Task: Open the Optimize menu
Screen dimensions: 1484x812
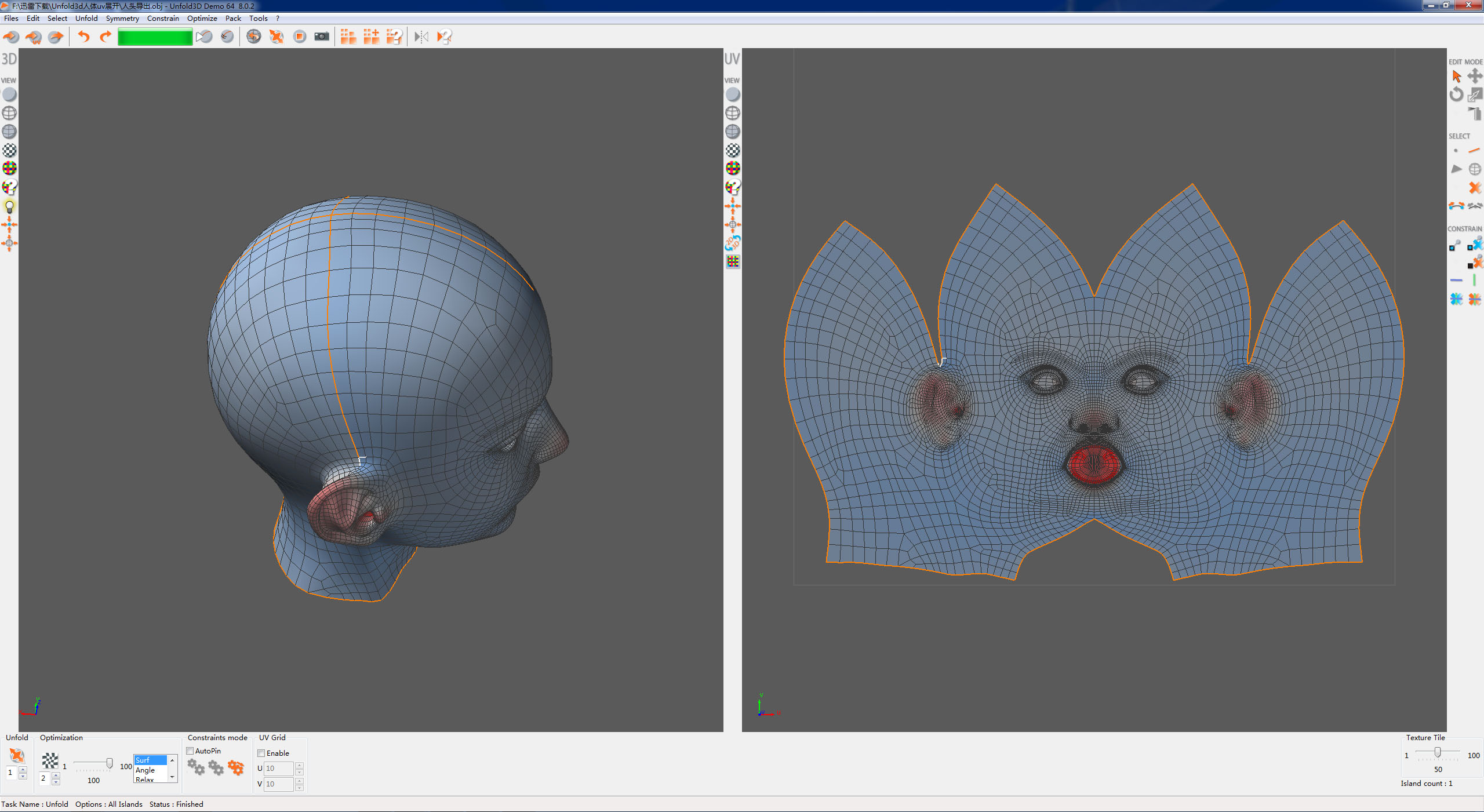Action: 202,19
